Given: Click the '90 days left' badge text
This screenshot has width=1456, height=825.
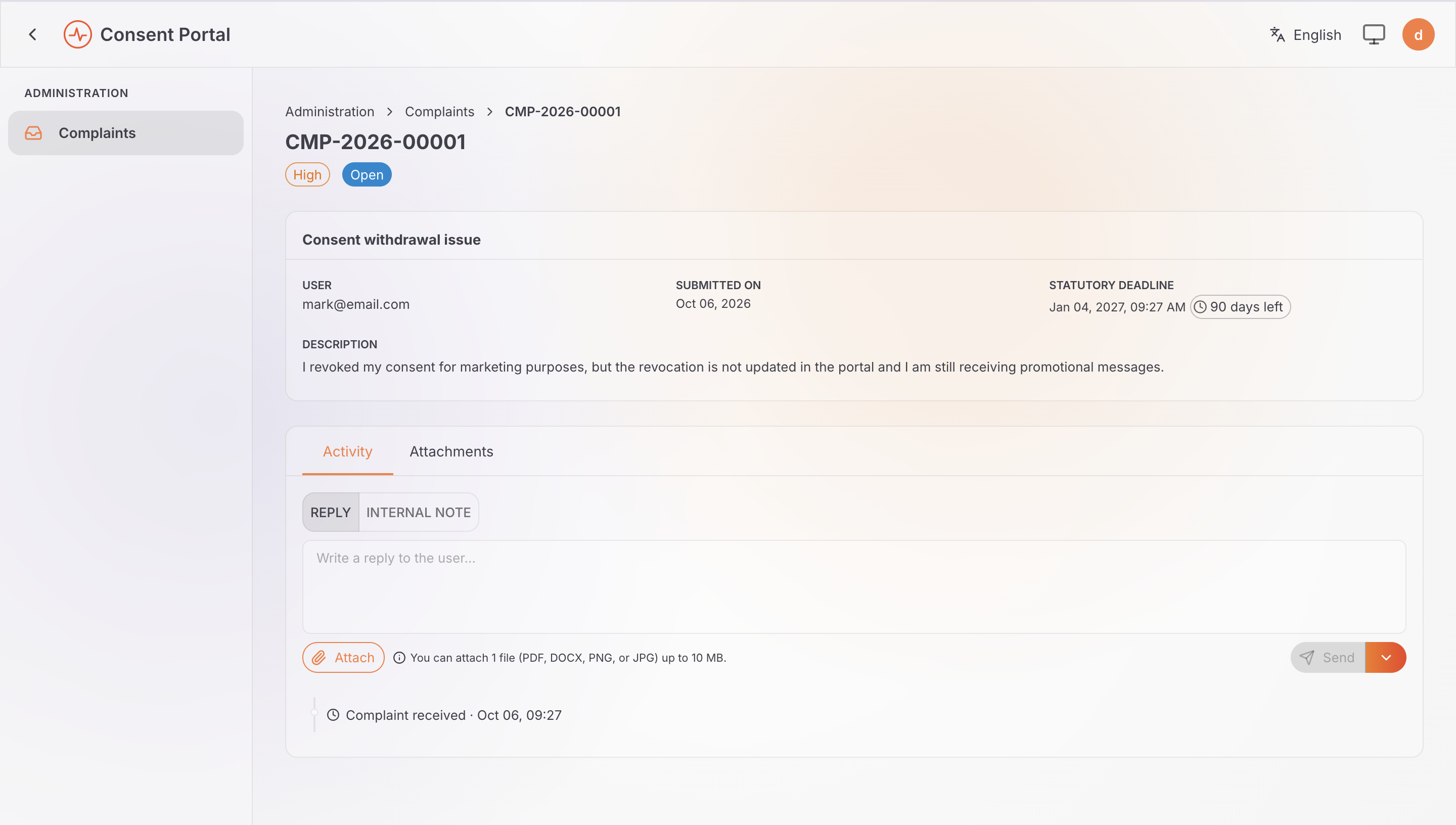Looking at the screenshot, I should (1246, 306).
